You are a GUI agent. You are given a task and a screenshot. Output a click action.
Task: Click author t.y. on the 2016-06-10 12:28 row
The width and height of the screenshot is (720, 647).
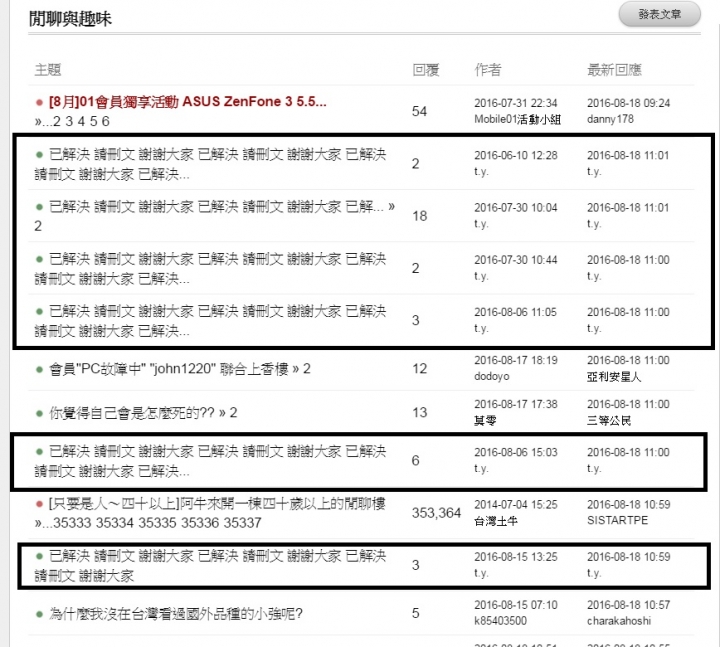481,172
